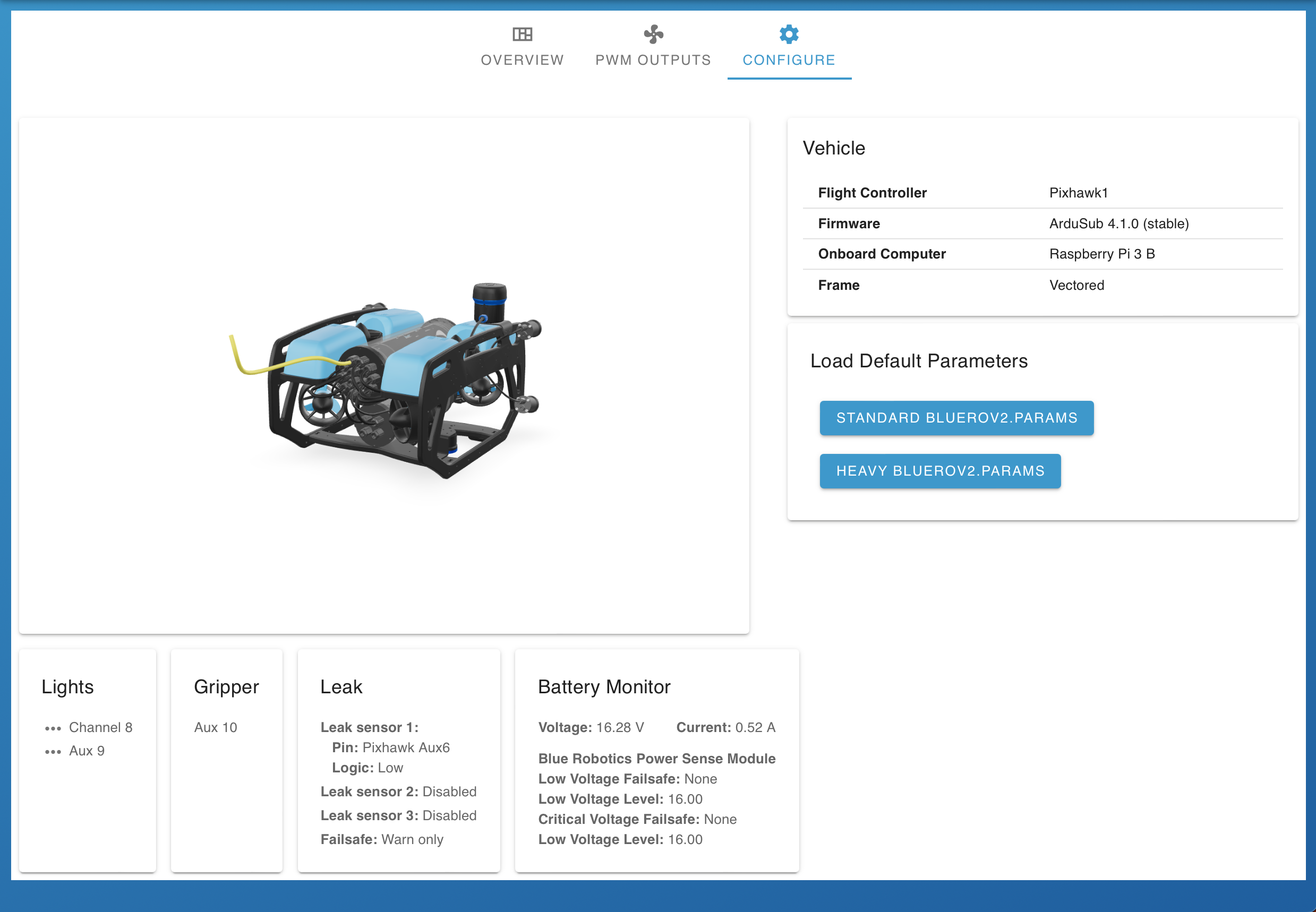Open the dots icon beside Aux 9
The image size is (1316, 912).
coord(53,752)
